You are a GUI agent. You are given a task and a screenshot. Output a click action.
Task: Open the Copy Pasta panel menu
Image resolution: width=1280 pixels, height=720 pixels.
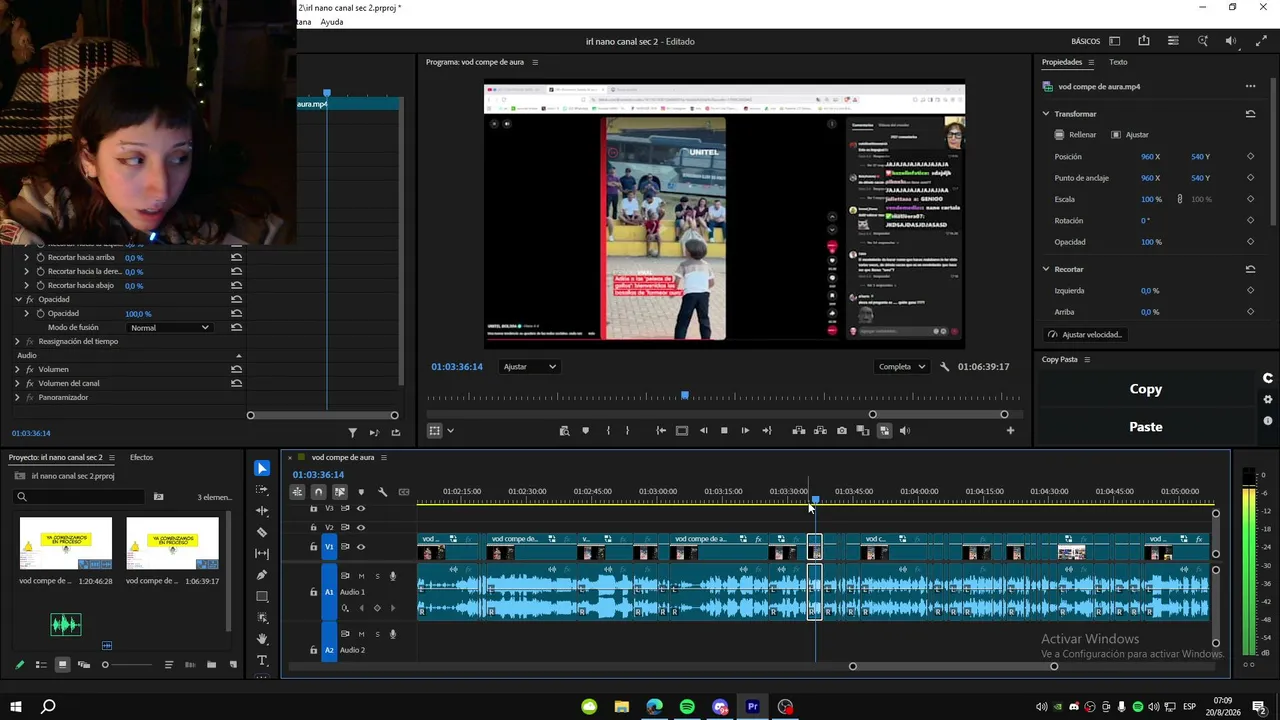click(1087, 360)
